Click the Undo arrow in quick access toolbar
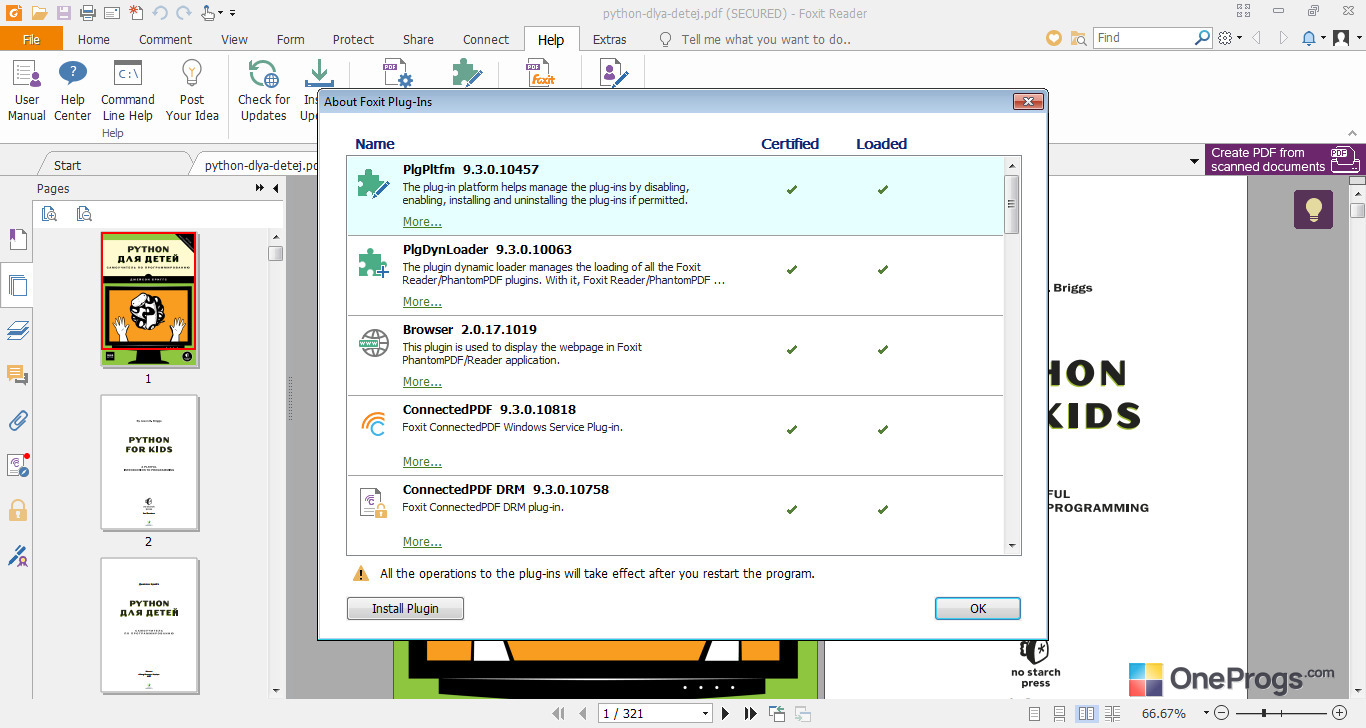The width and height of the screenshot is (1366, 728). pyautogui.click(x=161, y=13)
